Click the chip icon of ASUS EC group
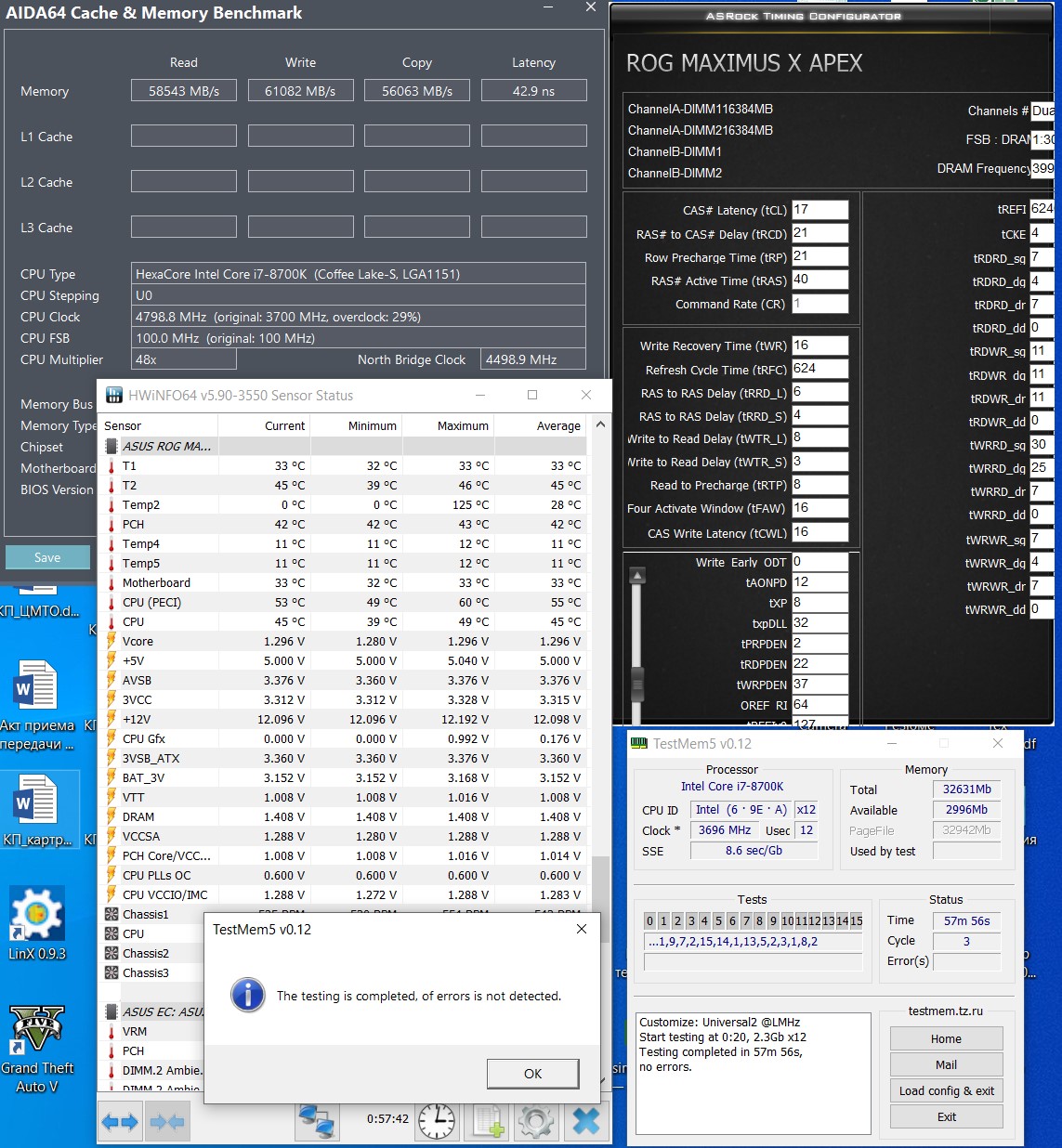The height and width of the screenshot is (1148, 1062). pyautogui.click(x=111, y=1011)
